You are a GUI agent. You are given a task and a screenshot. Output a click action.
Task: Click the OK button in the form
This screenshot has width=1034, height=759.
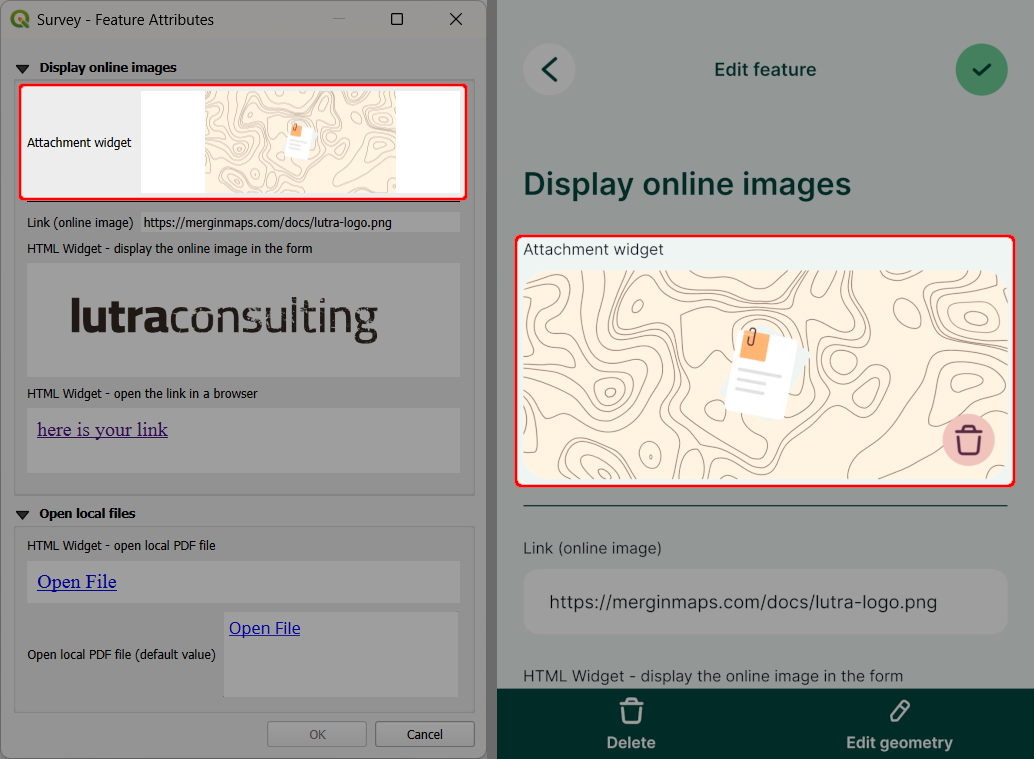[316, 733]
